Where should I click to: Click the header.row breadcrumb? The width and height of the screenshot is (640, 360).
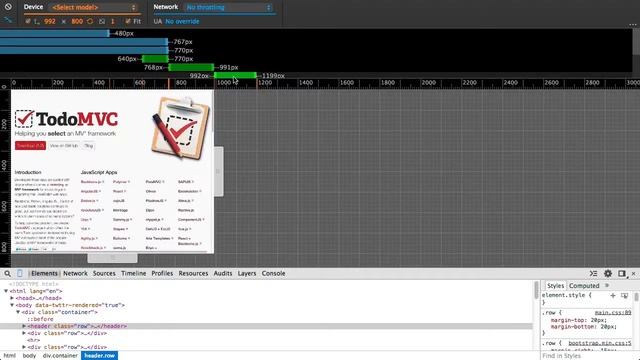point(100,356)
